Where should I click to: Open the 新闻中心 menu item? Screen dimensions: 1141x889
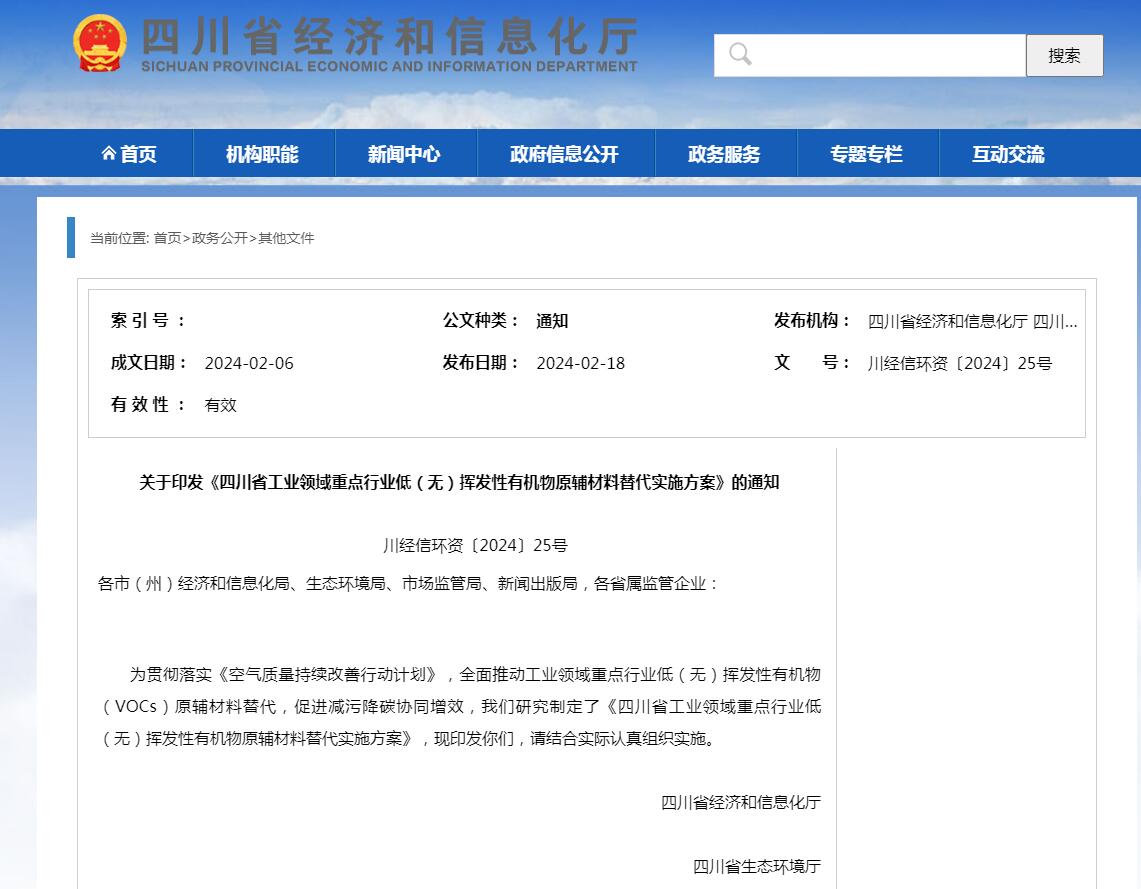pyautogui.click(x=405, y=152)
